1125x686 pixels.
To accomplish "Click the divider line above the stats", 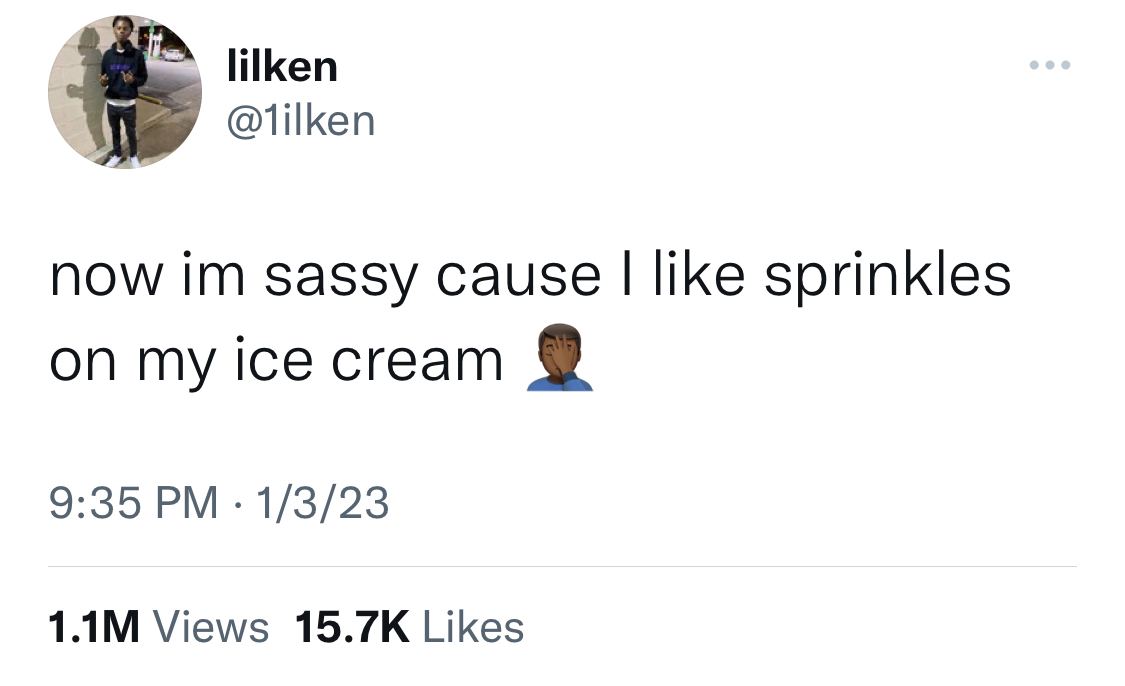I will pyautogui.click(x=562, y=566).
